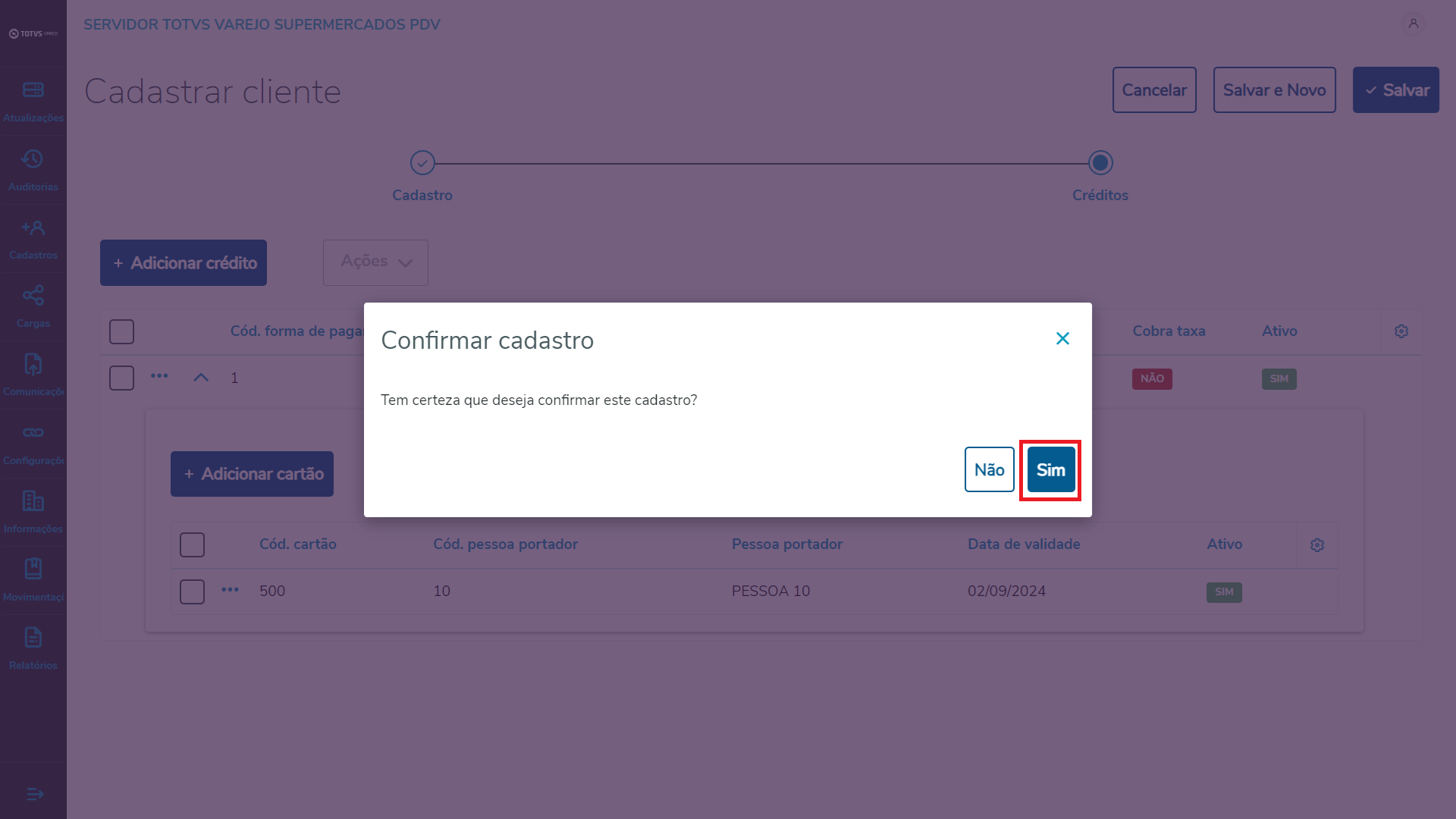This screenshot has width=1456, height=819.
Task: Close the Confirmar cadastro dialog
Action: [x=1062, y=338]
